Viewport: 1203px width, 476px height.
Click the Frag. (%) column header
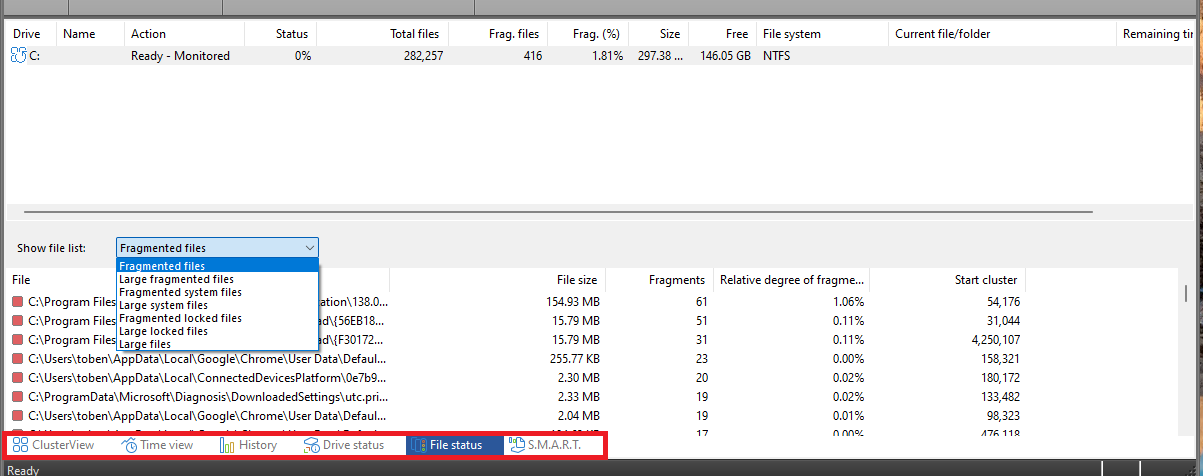pos(589,34)
